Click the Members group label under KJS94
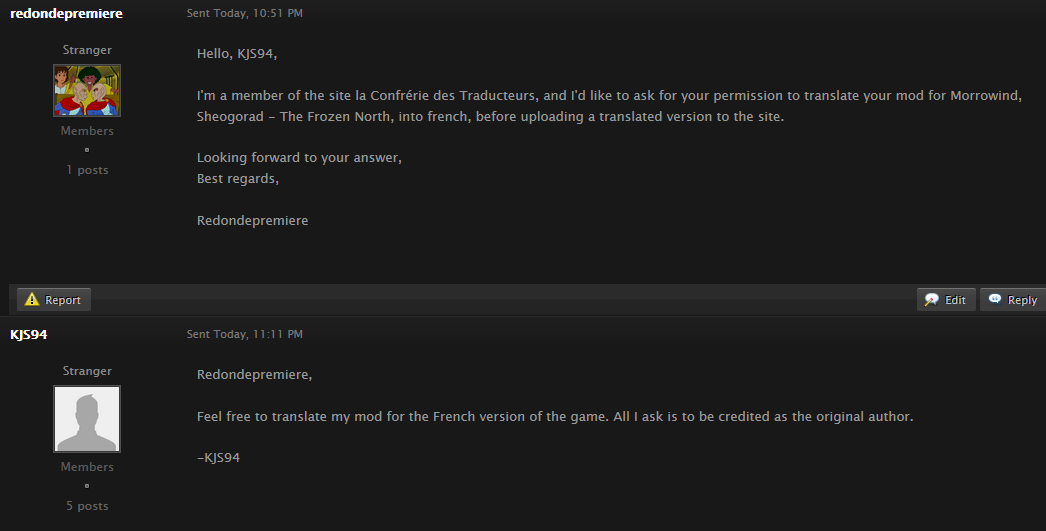Screen dimensions: 1046x531 (x=87, y=467)
